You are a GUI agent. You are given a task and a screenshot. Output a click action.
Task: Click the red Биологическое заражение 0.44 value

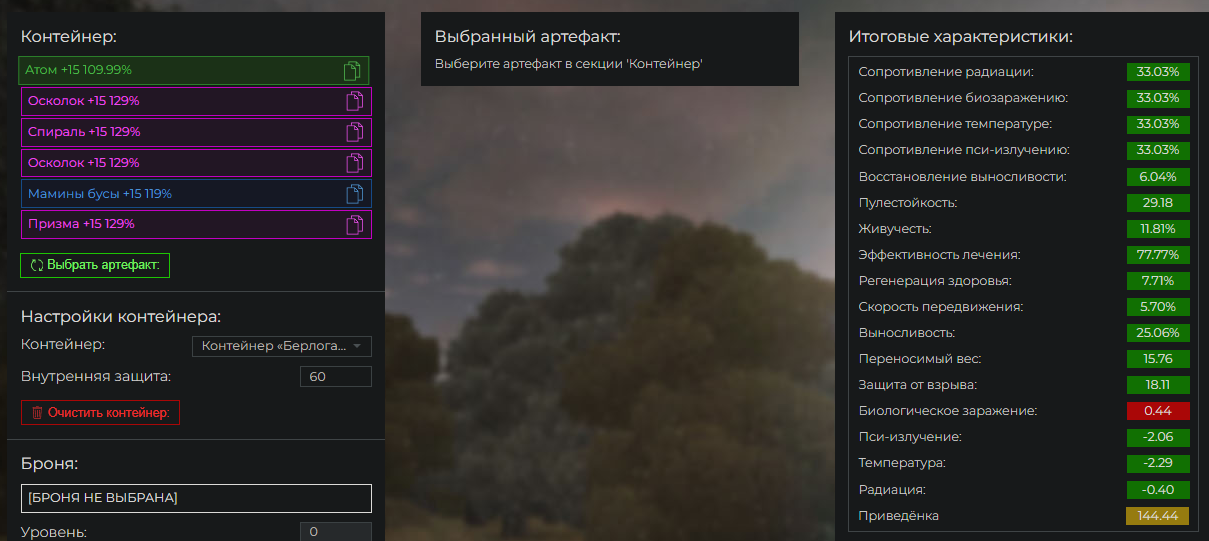1158,411
